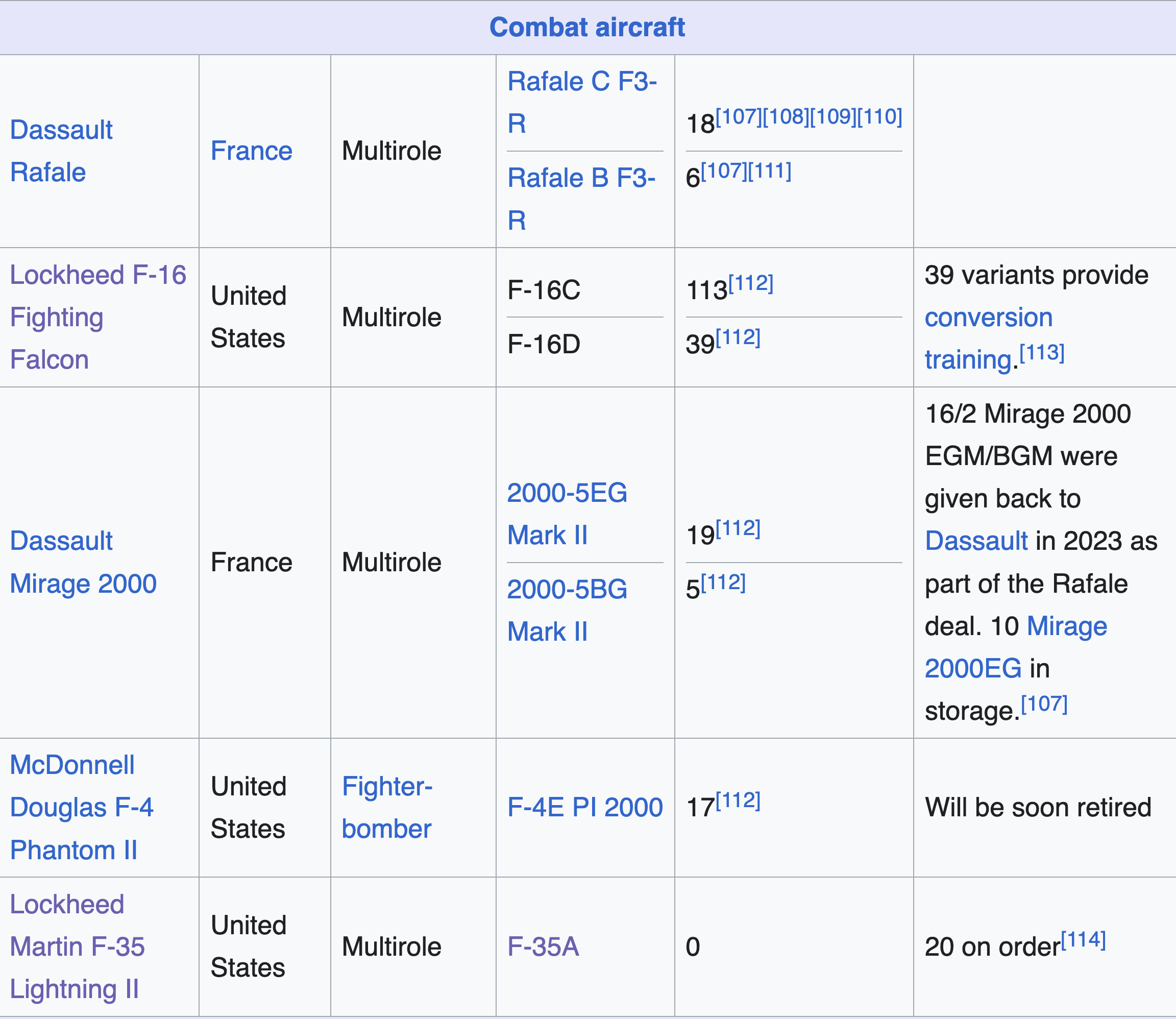
Task: Open the 2000-5EG Mark II link
Action: (567, 514)
